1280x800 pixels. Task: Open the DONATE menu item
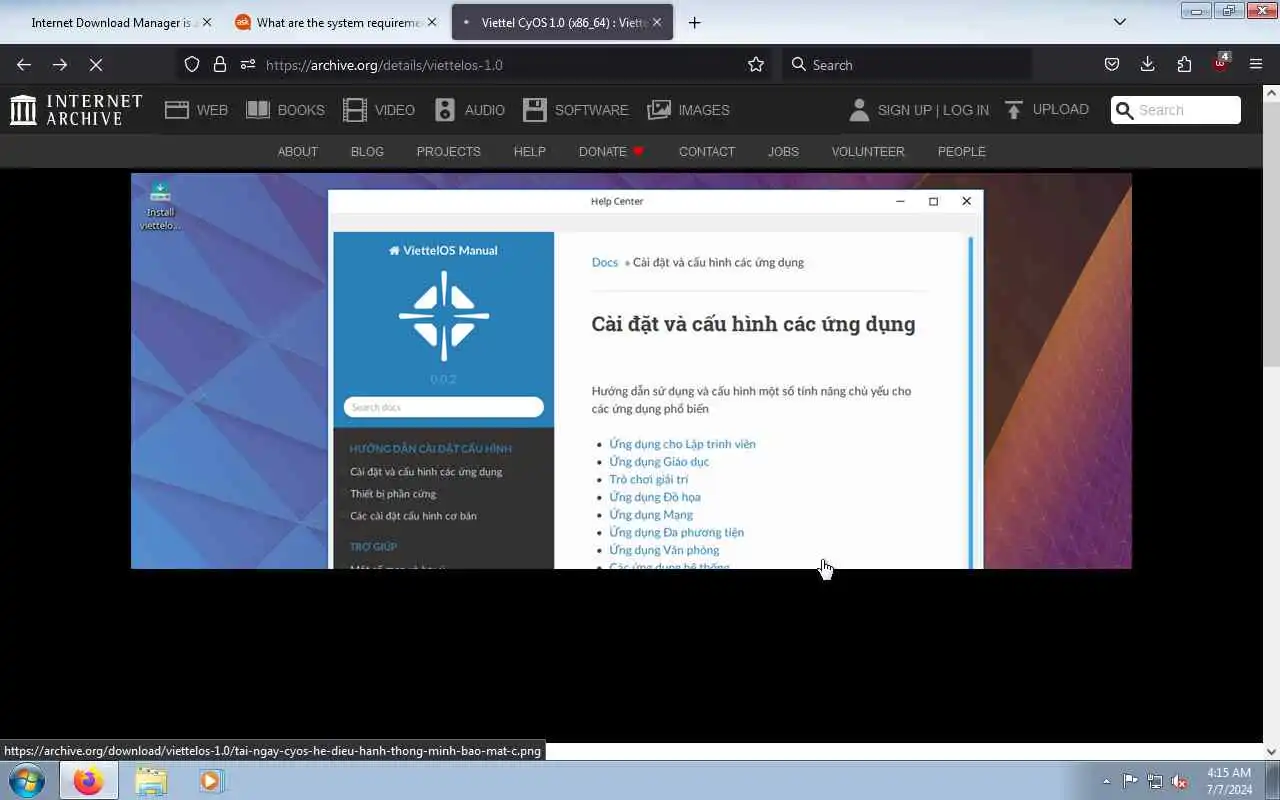[611, 151]
